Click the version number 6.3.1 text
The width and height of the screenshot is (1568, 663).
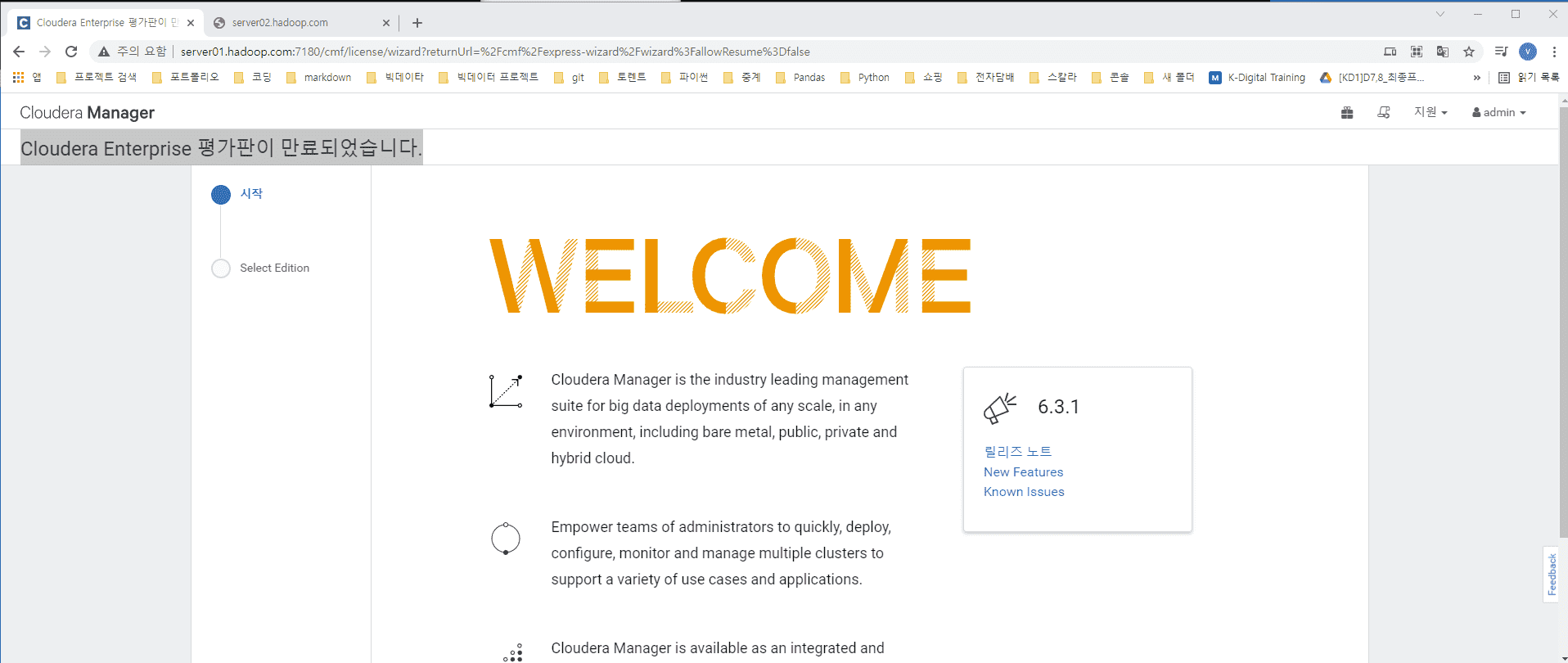1058,407
